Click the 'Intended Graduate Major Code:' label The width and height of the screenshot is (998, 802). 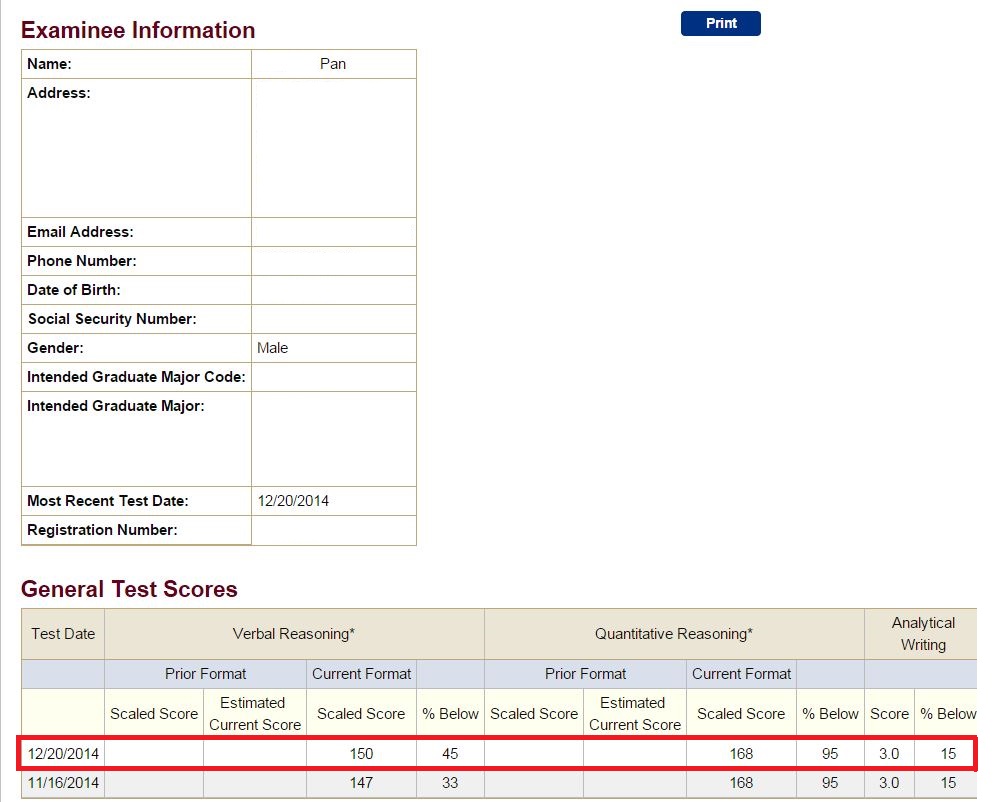[136, 377]
